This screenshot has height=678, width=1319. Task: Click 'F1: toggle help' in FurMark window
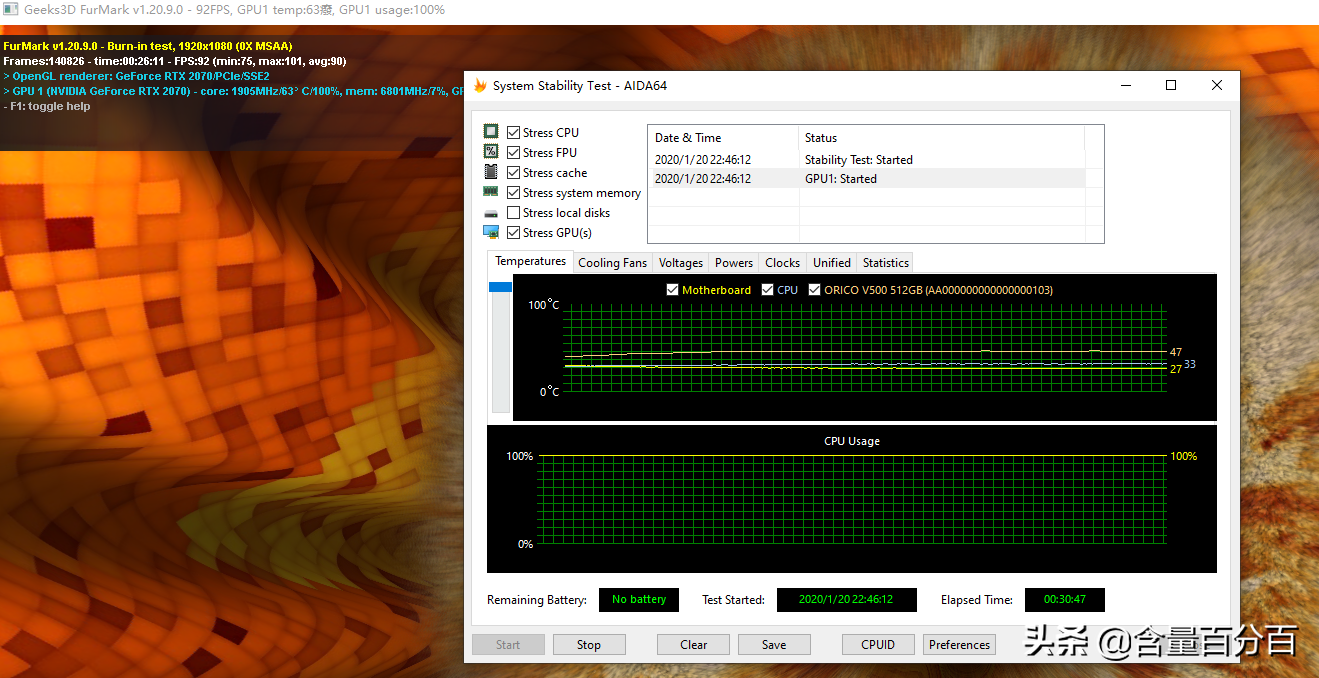tap(47, 106)
